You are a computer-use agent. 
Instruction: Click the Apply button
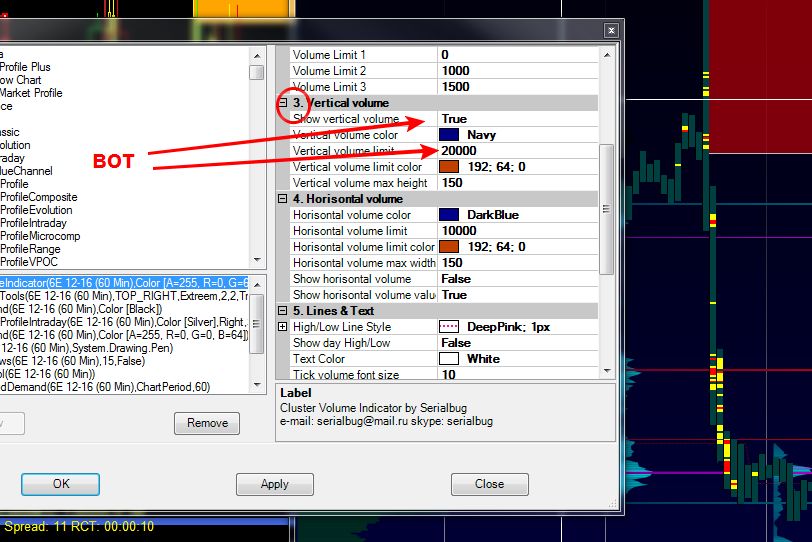click(x=274, y=484)
